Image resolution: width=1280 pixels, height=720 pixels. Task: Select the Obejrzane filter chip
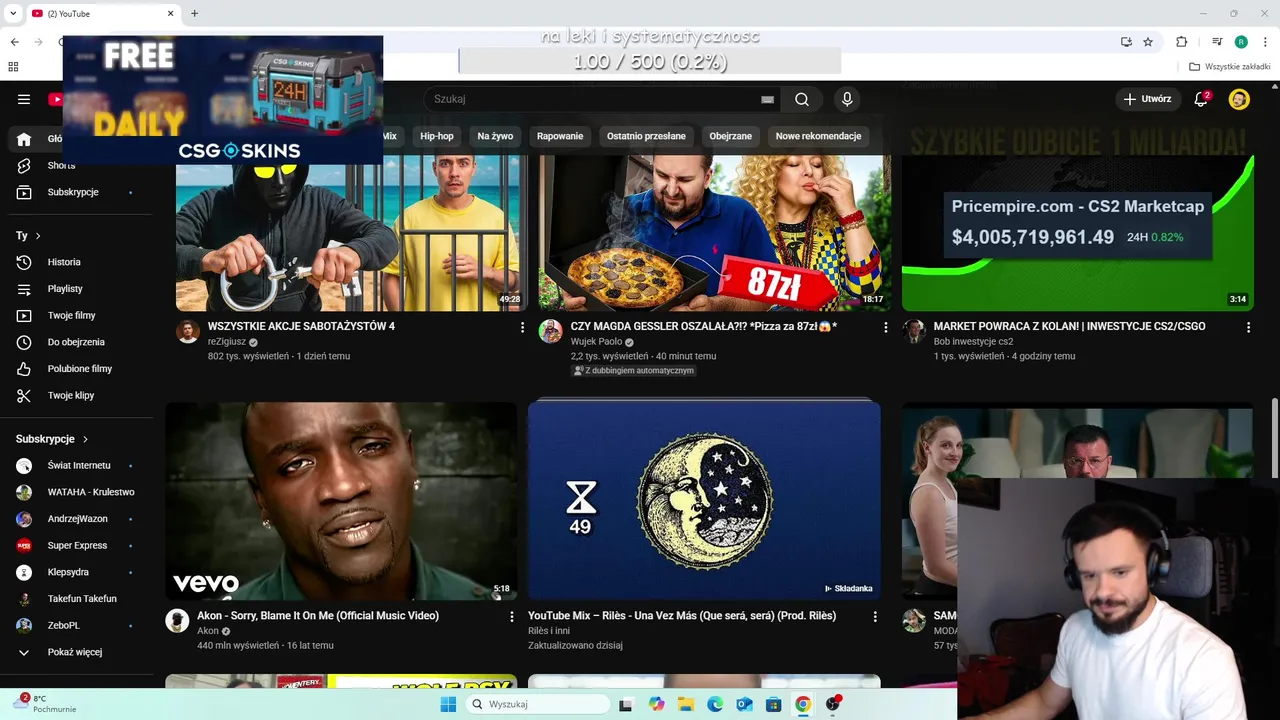coord(730,136)
